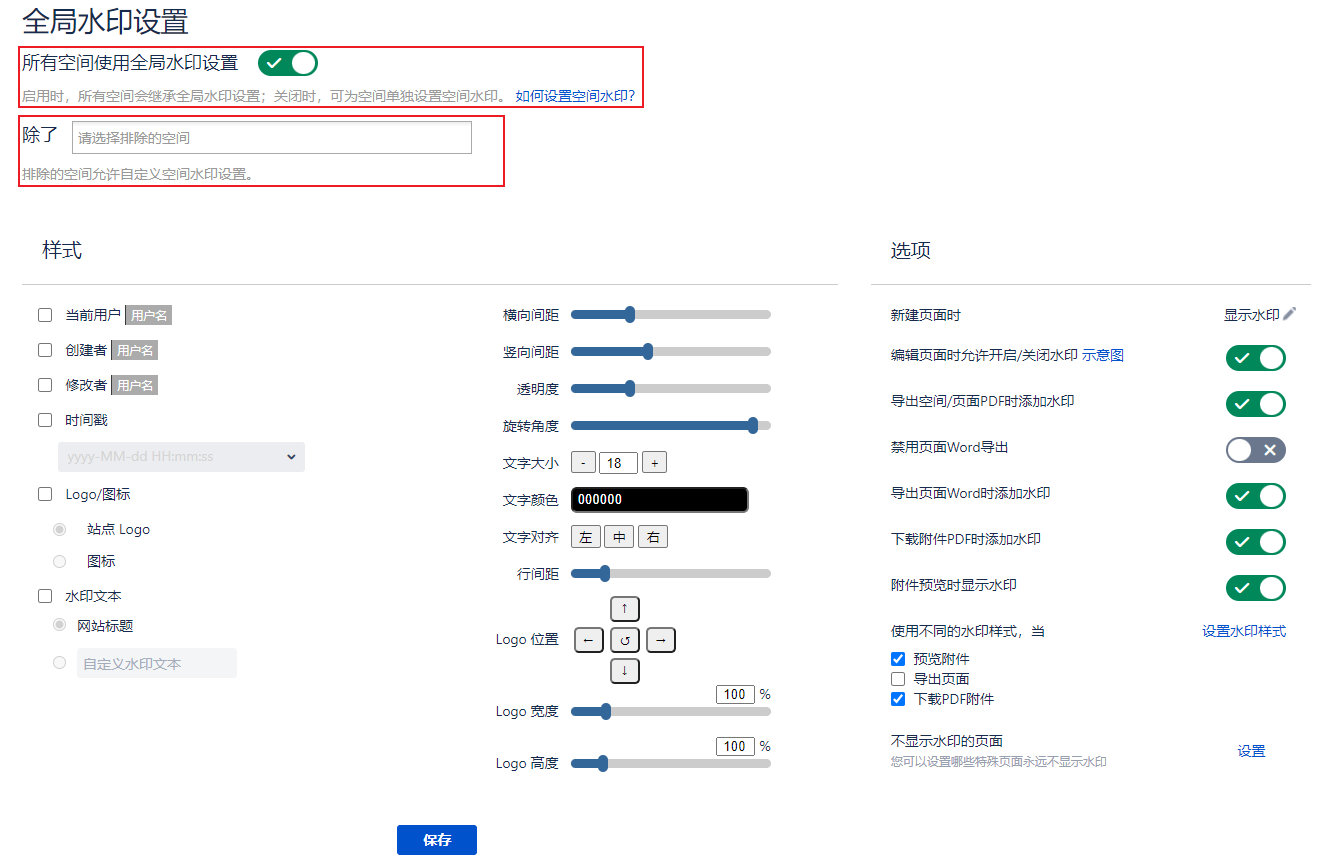Check the 当前用户 checkbox

(x=45, y=315)
